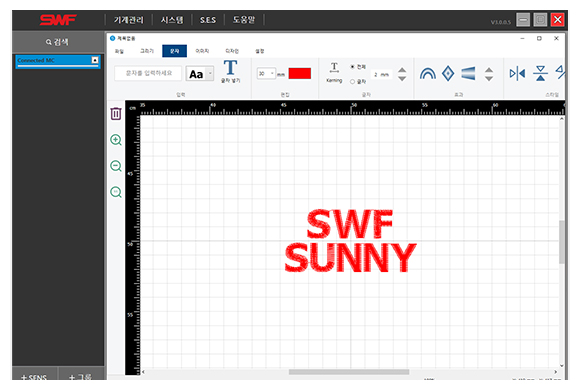Switch to the 설정 ribbon tab
Image resolution: width=580 pixels, height=390 pixels.
pos(260,51)
